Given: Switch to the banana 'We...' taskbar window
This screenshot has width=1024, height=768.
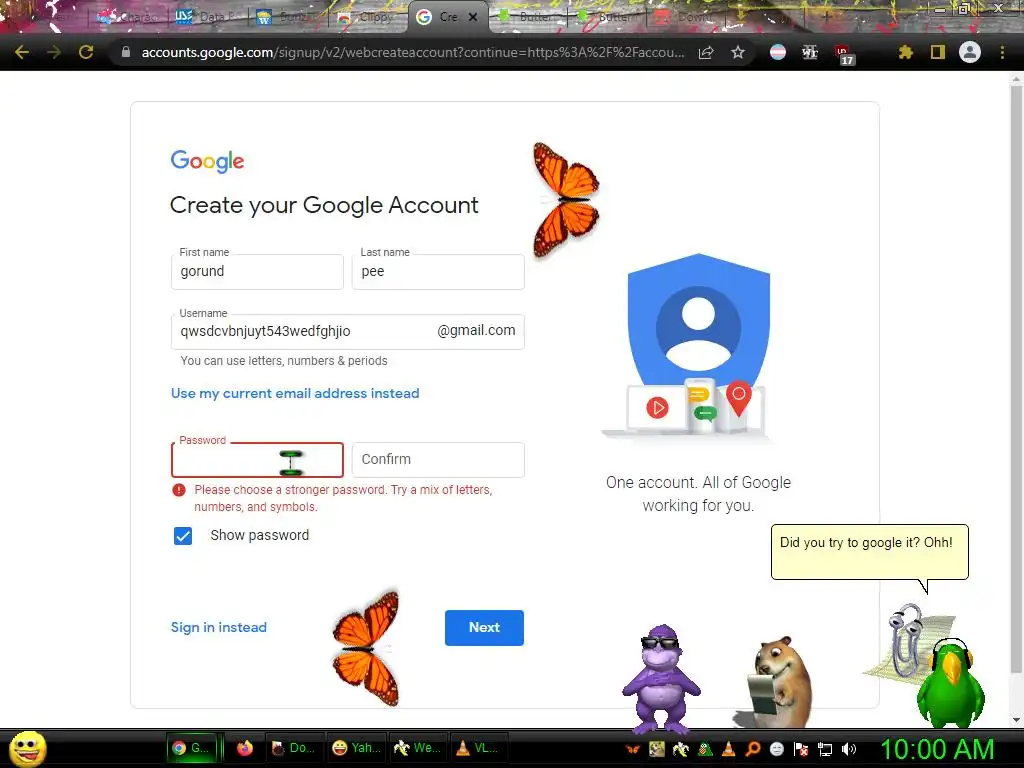Looking at the screenshot, I should point(418,748).
